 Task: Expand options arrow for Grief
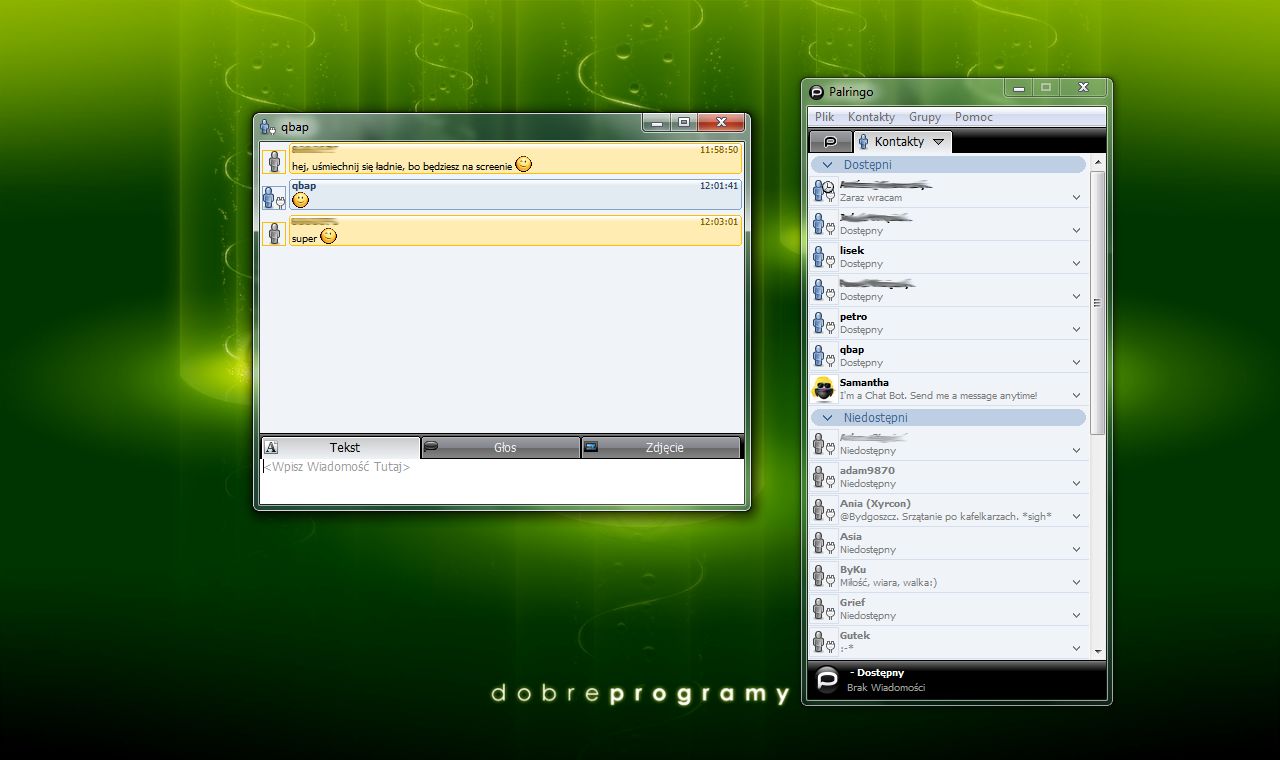click(1076, 616)
